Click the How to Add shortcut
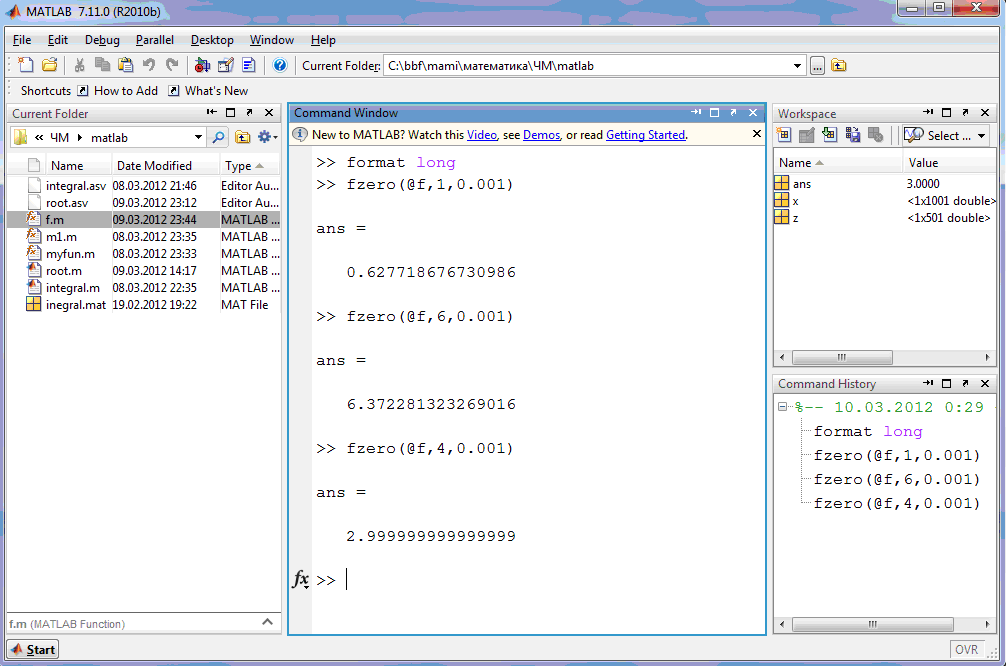1006x666 pixels. [x=118, y=90]
